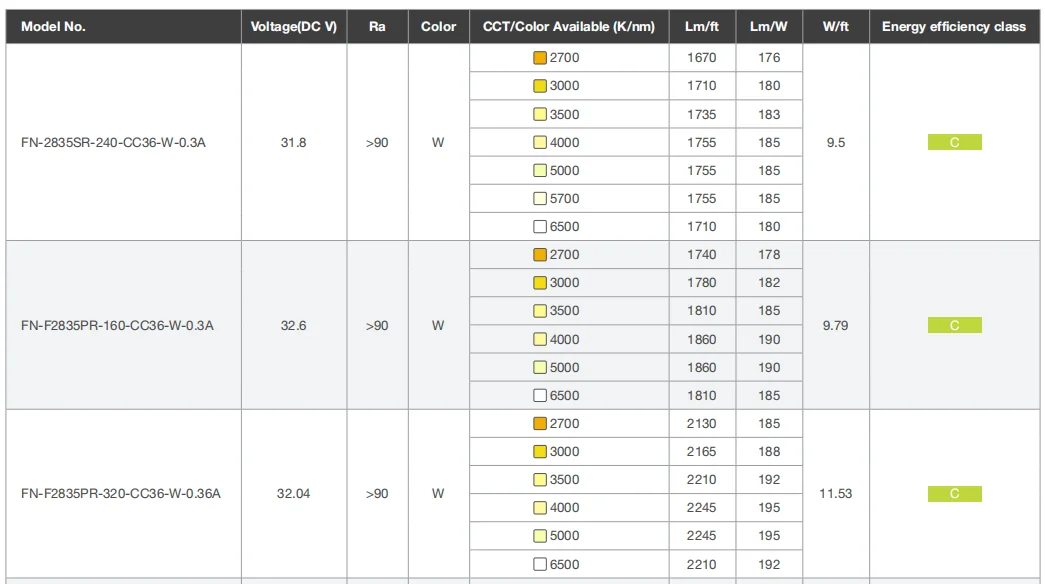Select the 5700 color swatch in first model
Image resolution: width=1045 pixels, height=584 pixels.
coord(540,199)
